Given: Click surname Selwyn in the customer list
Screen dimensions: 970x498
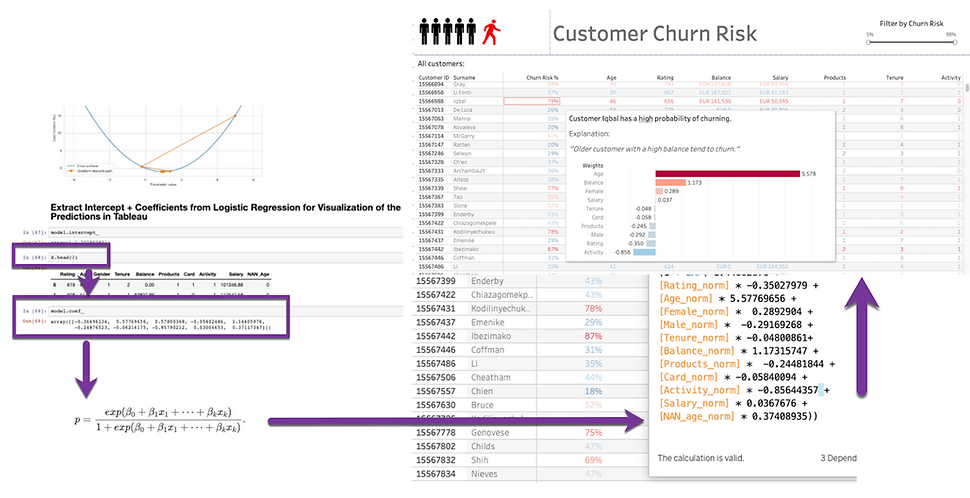Looking at the screenshot, I should (x=462, y=153).
